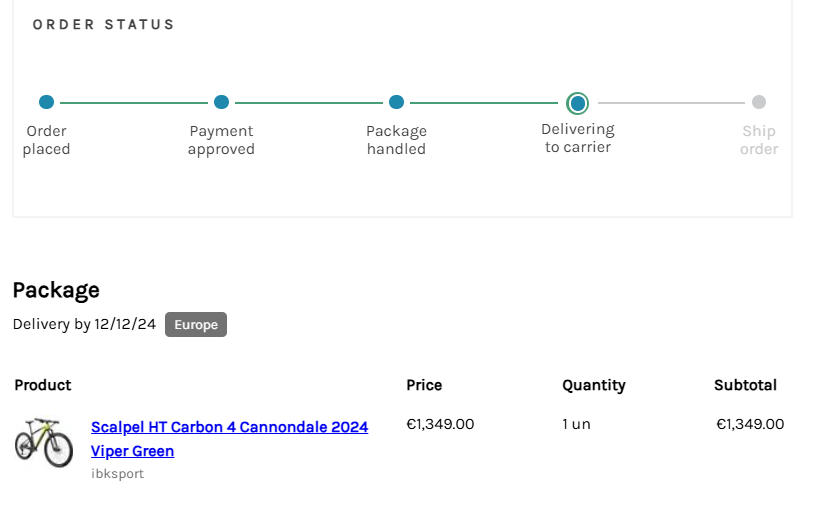
Task: Click the Price column header
Action: click(x=424, y=385)
